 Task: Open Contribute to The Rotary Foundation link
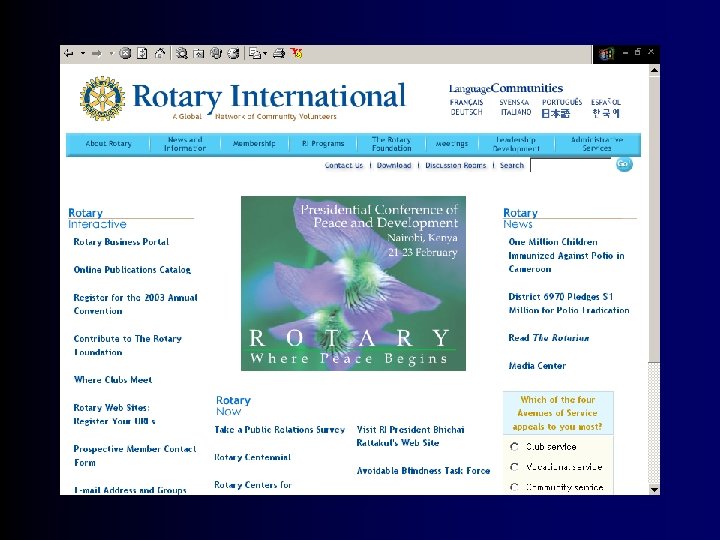pyautogui.click(x=128, y=345)
